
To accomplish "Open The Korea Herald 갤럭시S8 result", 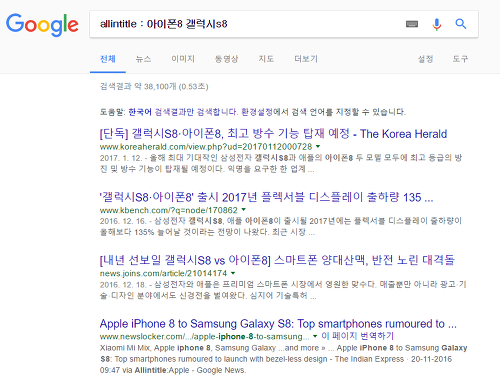I will 273,134.
